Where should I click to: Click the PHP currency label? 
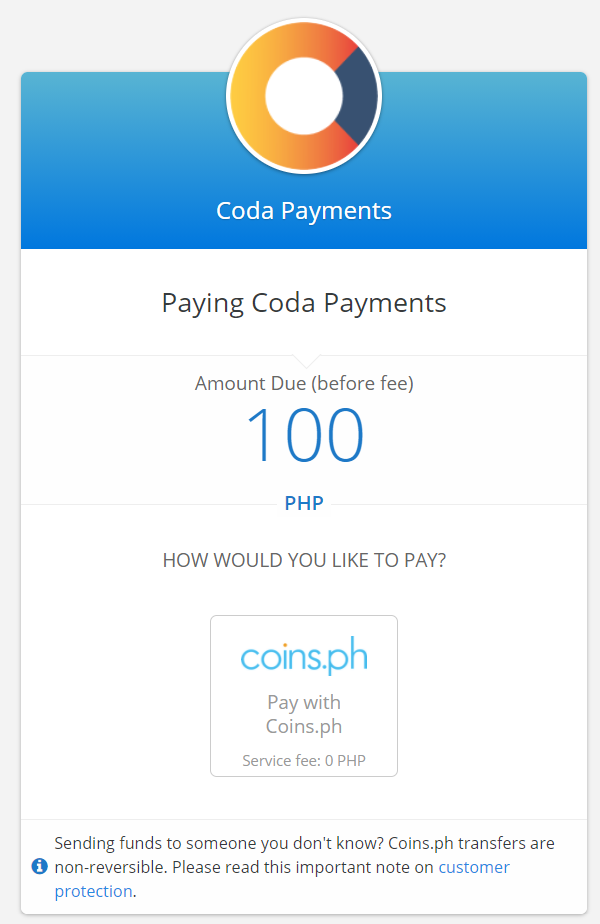(x=304, y=503)
